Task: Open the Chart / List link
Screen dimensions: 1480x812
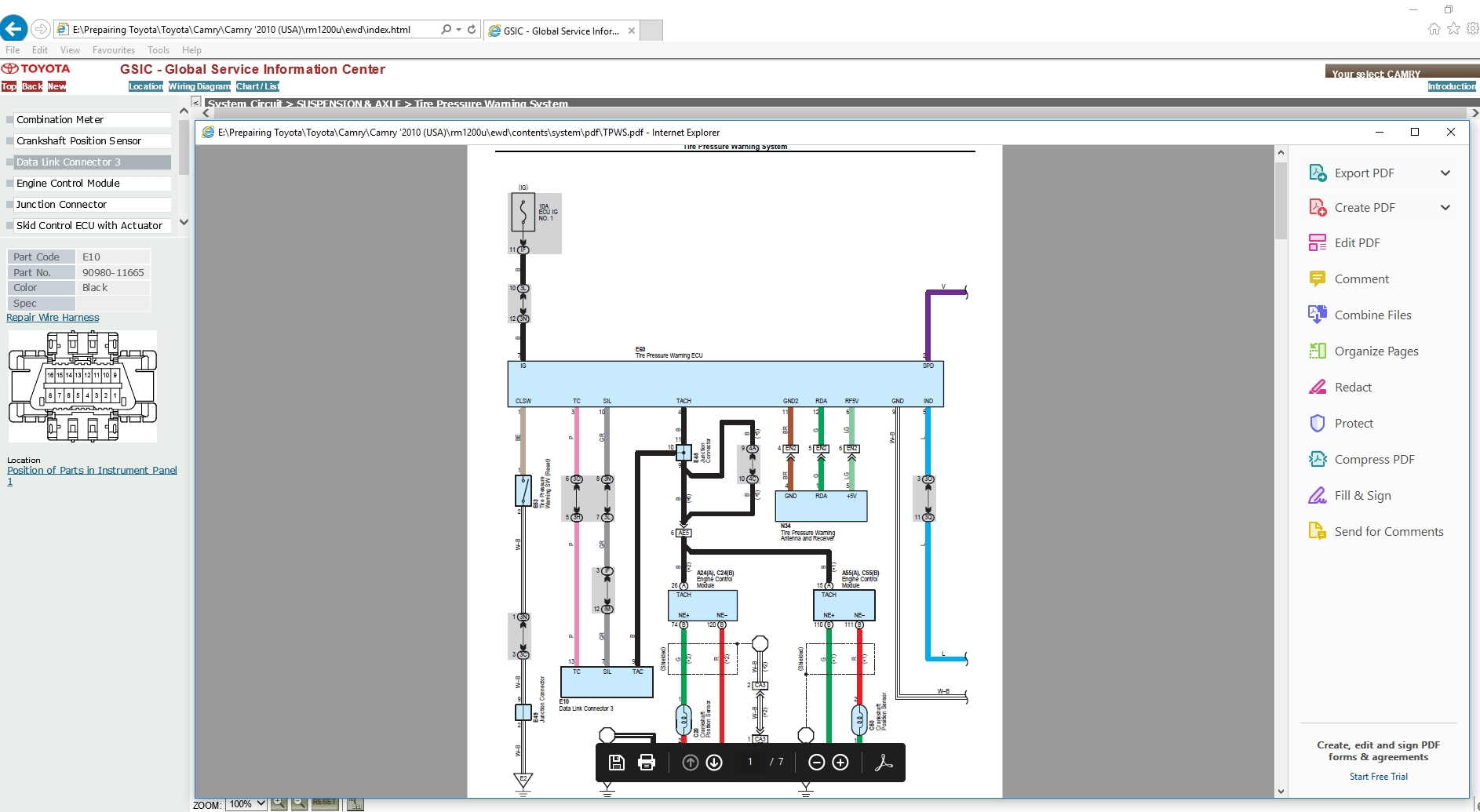Action: coord(257,86)
